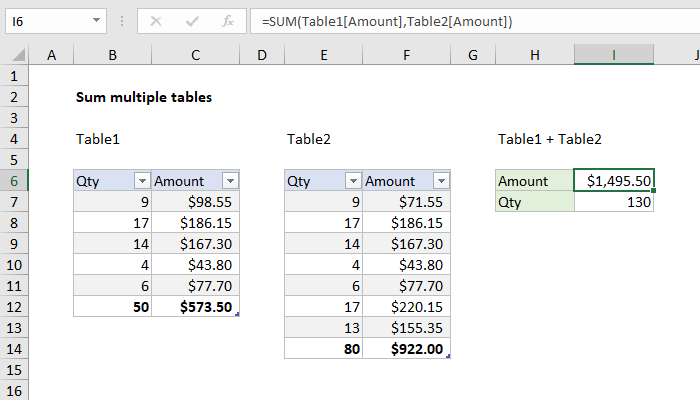Expand Table2 Amount filter dropdown
700x400 pixels.
click(x=441, y=181)
